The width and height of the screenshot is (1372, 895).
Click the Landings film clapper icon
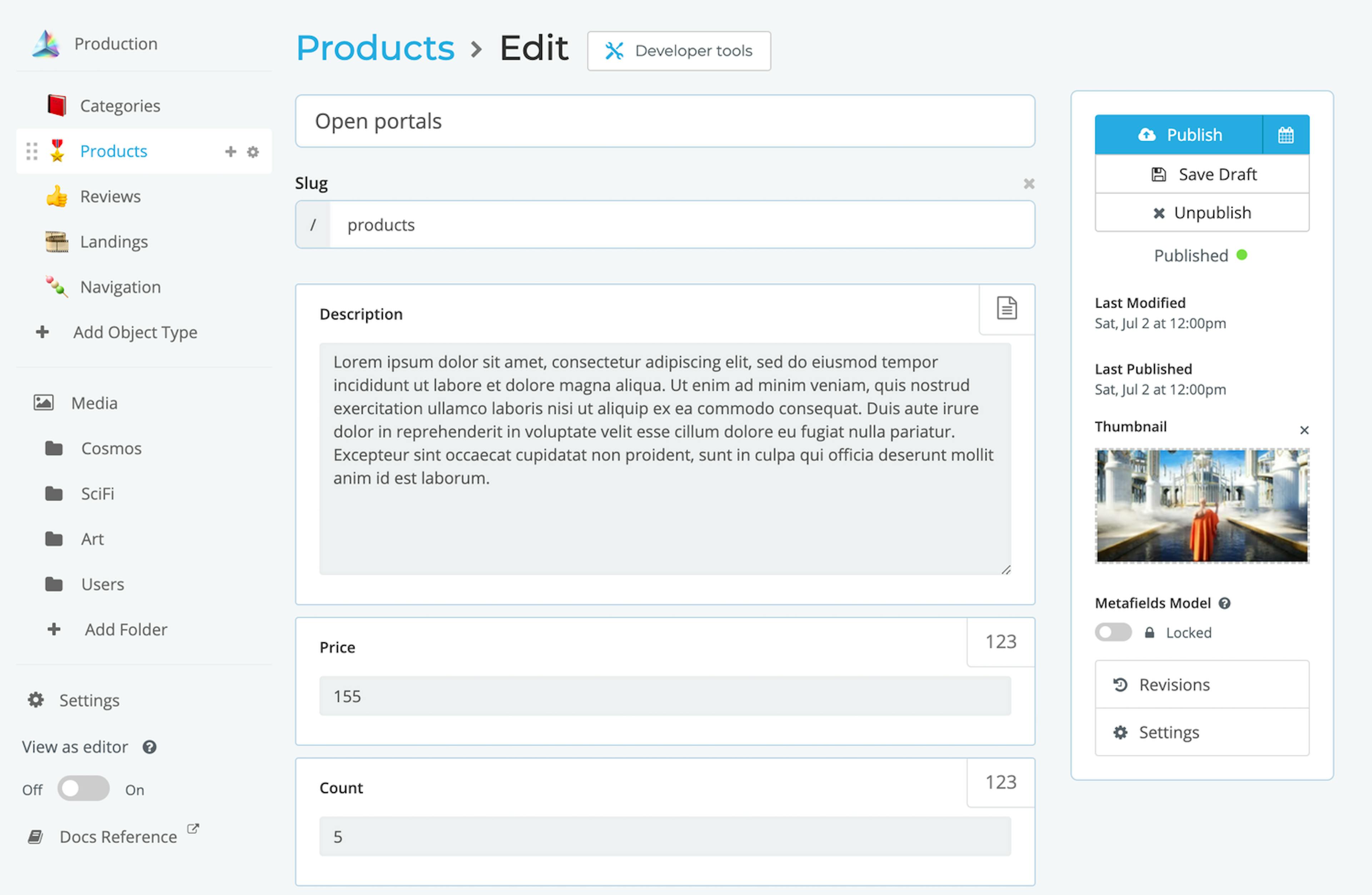click(x=56, y=241)
